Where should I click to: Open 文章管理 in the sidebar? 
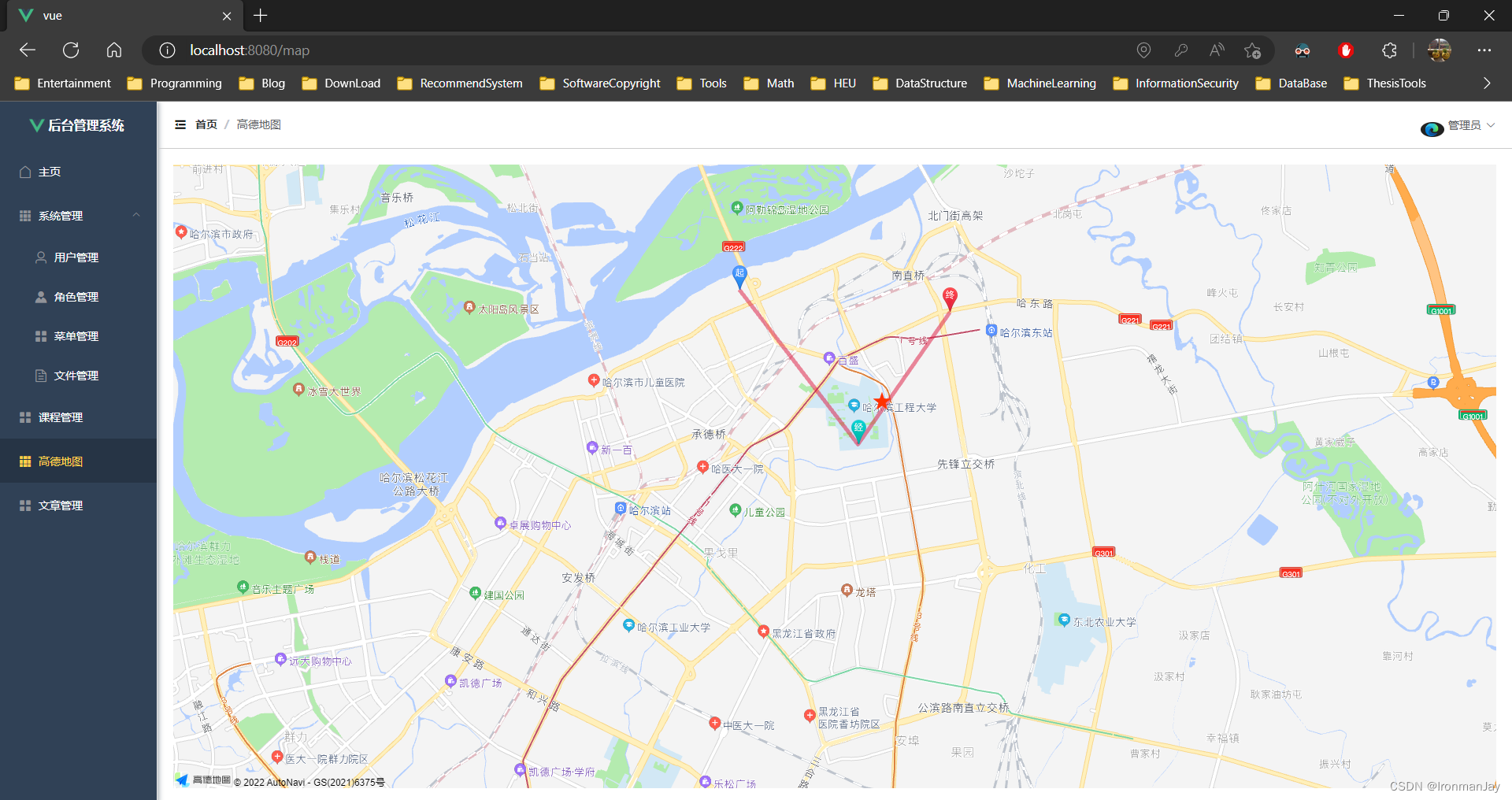tap(78, 506)
